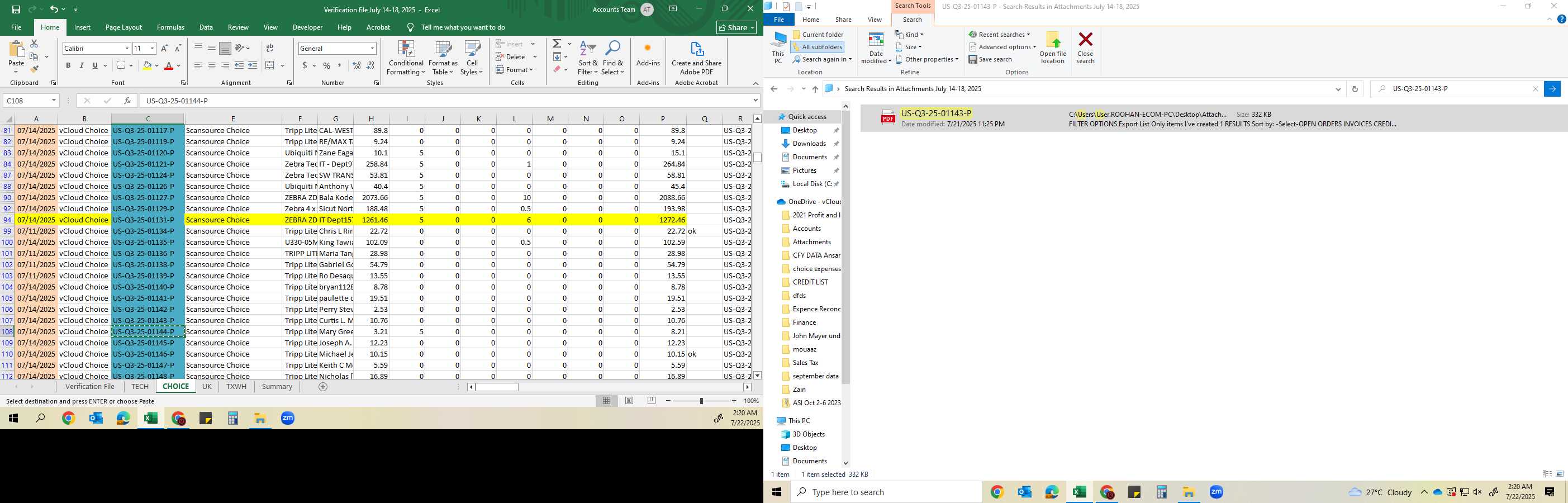Toggle Italic formatting
The width and height of the screenshot is (1568, 503).
coord(82,65)
